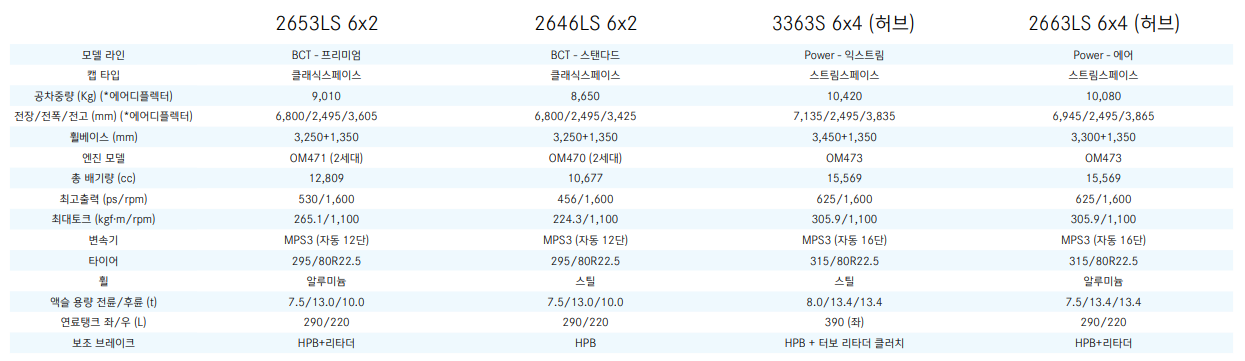The height and width of the screenshot is (361, 1245).
Task: Click 스틸 under the 2646LS 6x2 column
Action: point(586,282)
